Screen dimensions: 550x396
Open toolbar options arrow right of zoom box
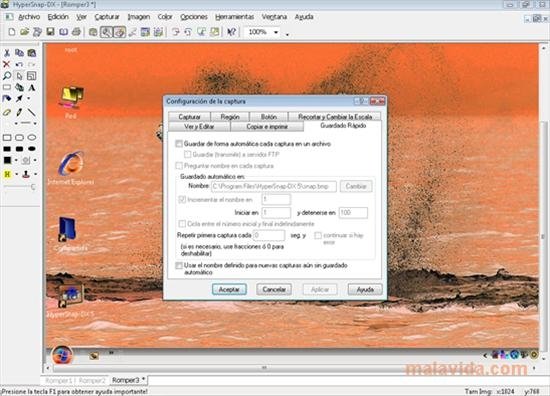tap(288, 34)
